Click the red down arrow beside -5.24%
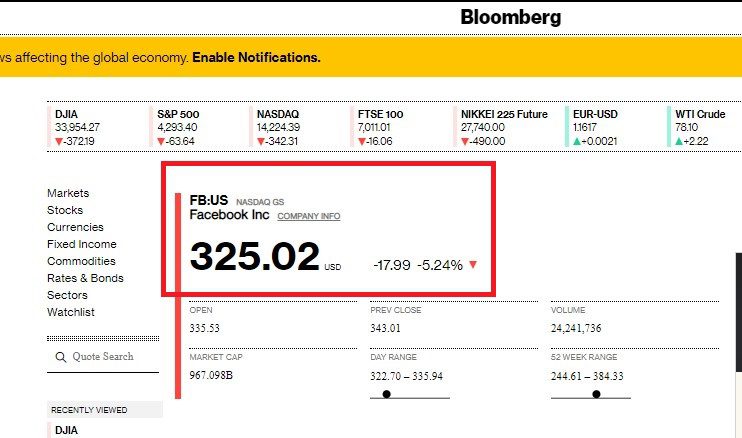 pyautogui.click(x=473, y=264)
